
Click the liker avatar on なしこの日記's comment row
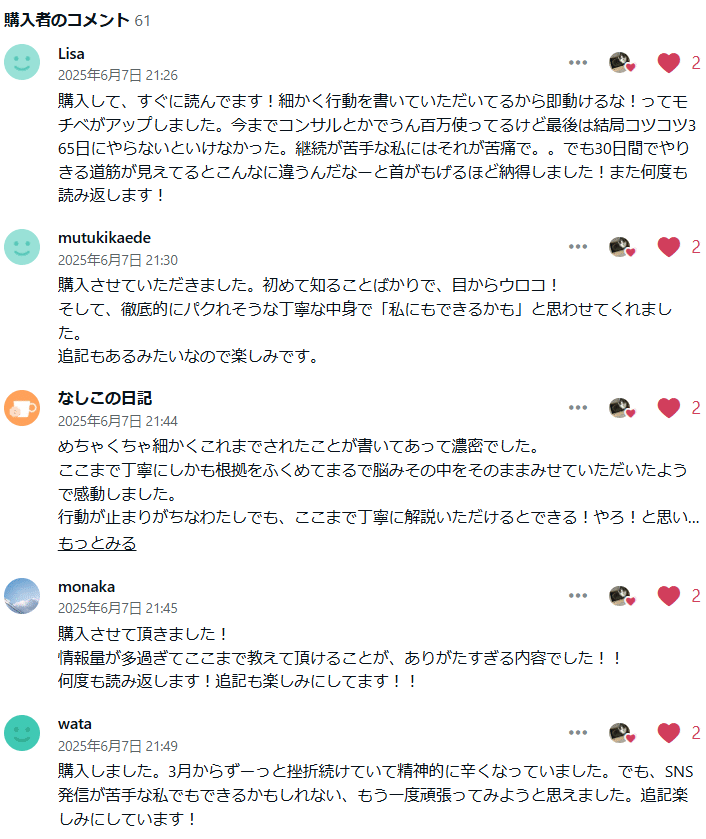[x=620, y=407]
